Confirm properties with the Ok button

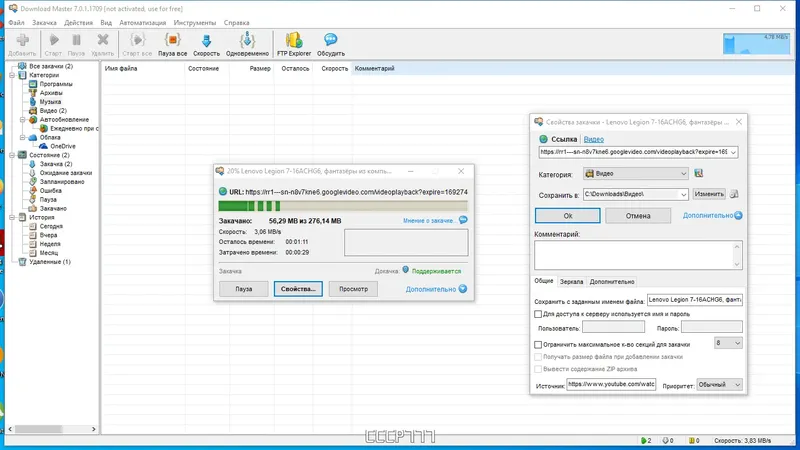(567, 216)
